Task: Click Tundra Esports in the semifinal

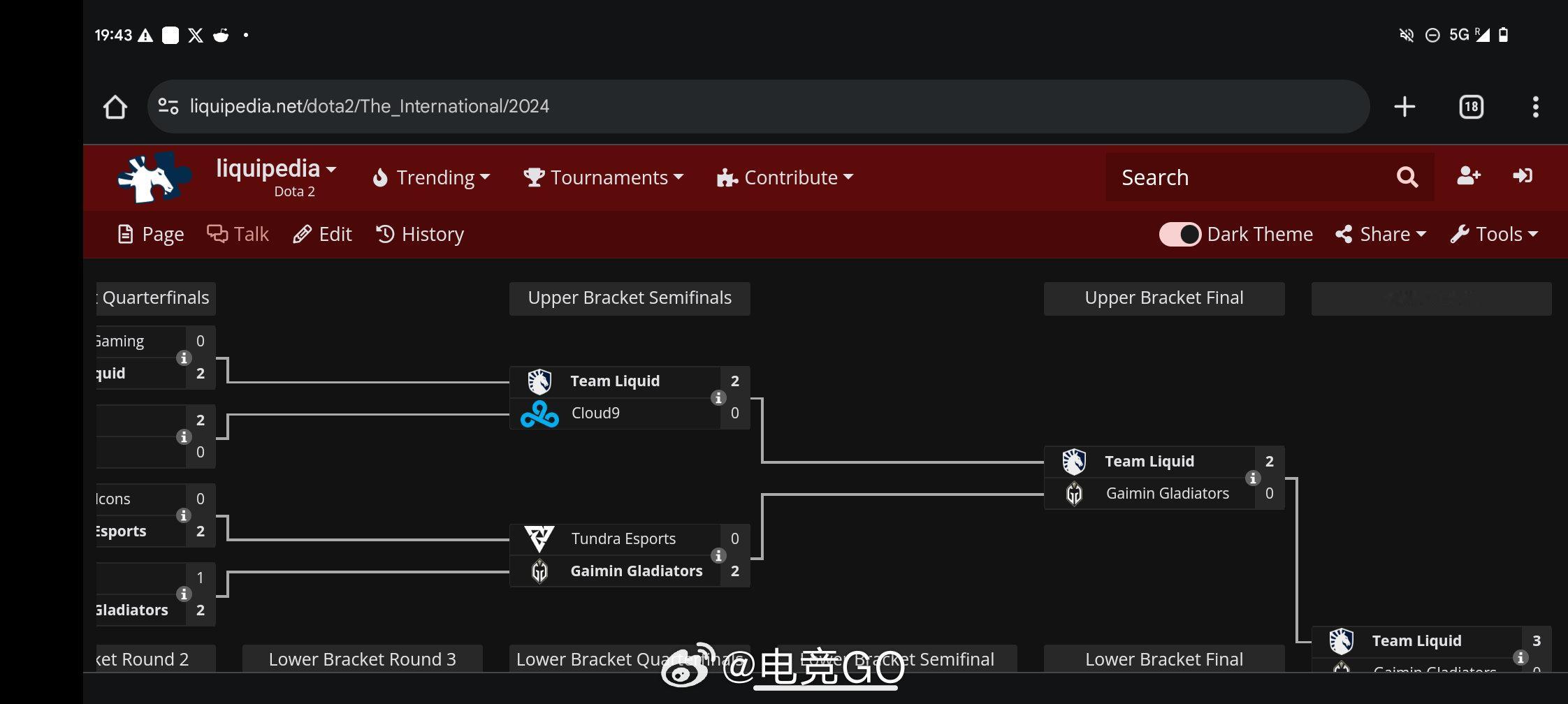Action: click(623, 539)
